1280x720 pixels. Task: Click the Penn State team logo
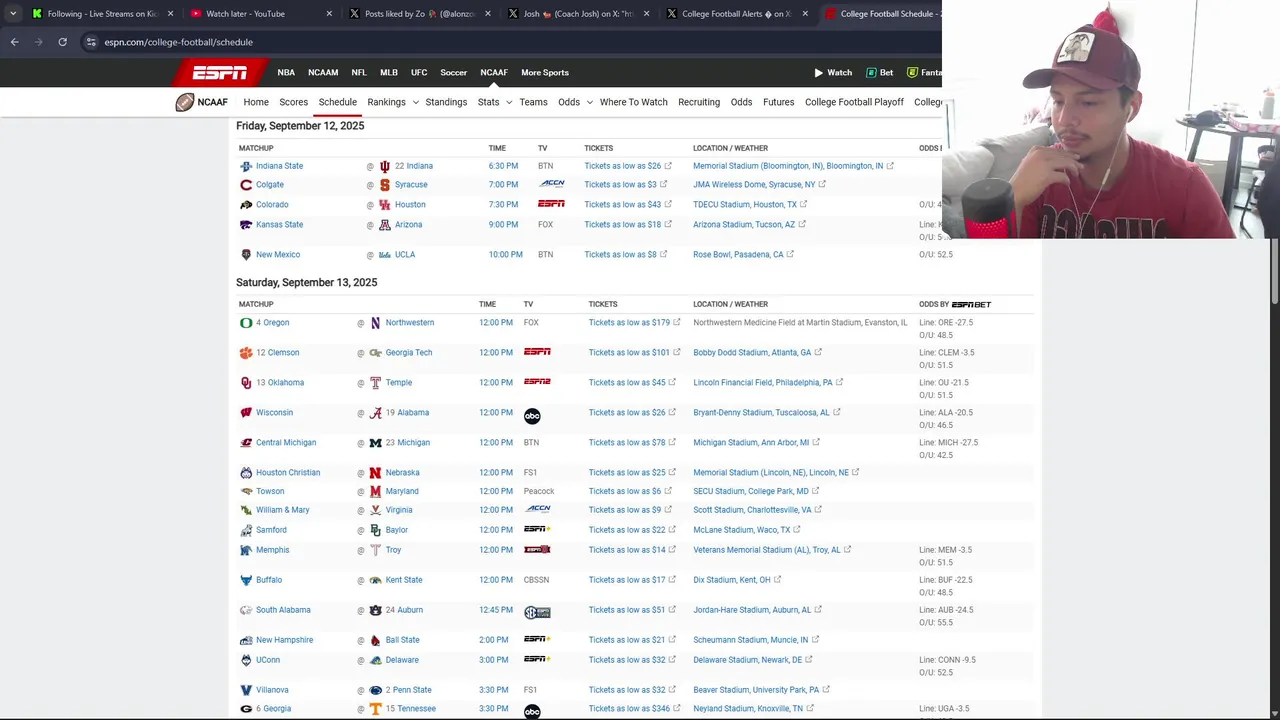[x=375, y=690]
